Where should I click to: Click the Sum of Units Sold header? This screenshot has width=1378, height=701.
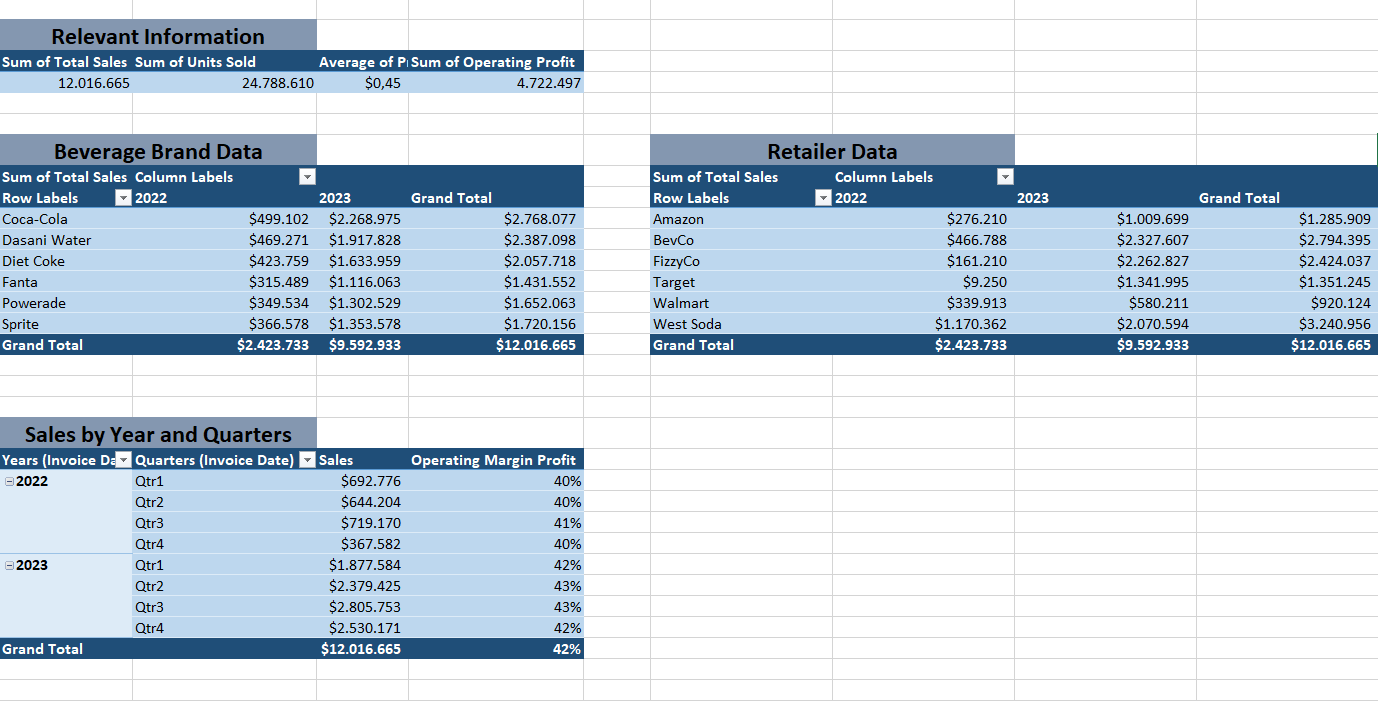tap(225, 62)
